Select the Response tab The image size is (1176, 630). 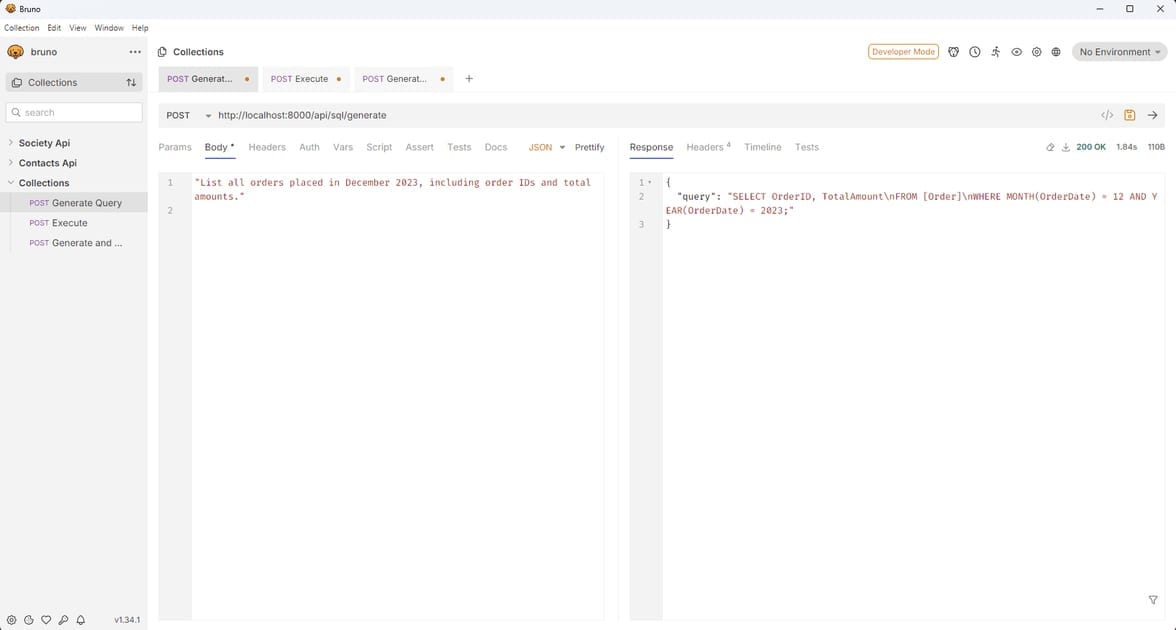651,147
